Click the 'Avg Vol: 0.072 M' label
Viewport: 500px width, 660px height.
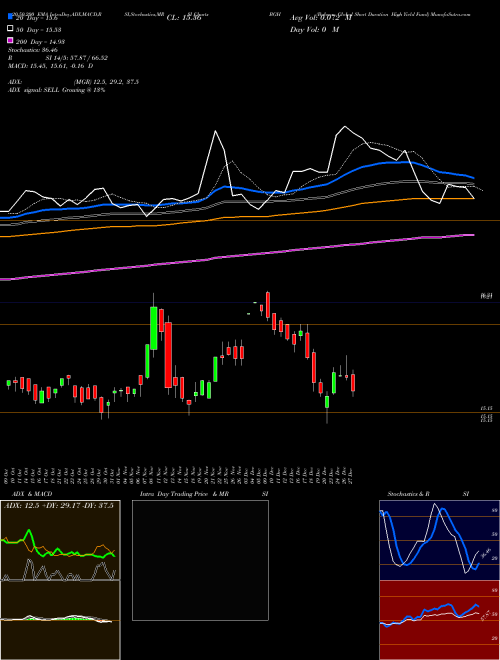(320, 18)
